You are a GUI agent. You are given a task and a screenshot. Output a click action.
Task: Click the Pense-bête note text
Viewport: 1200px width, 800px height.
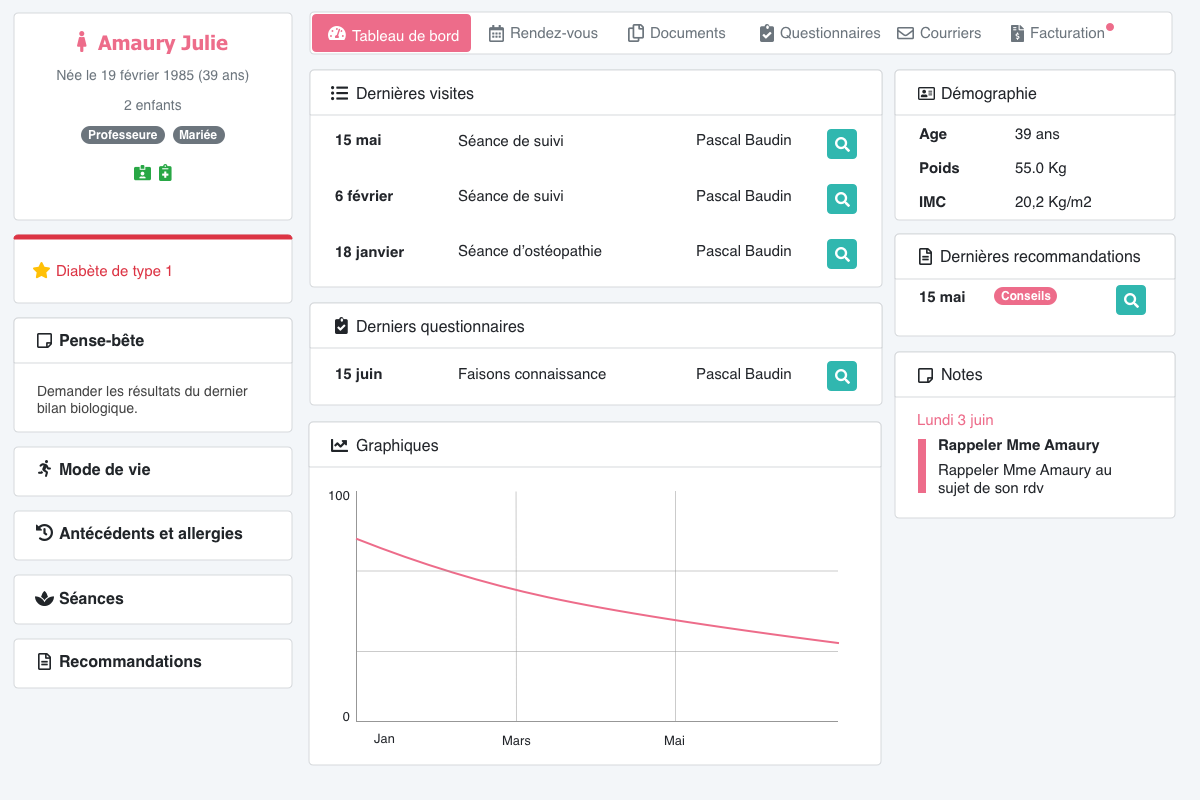[x=142, y=400]
